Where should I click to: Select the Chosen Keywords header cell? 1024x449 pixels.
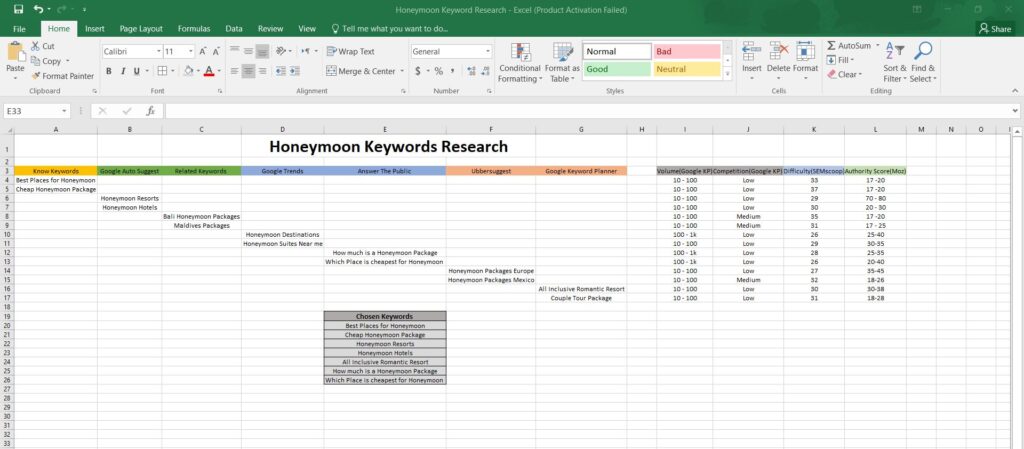[x=385, y=316]
